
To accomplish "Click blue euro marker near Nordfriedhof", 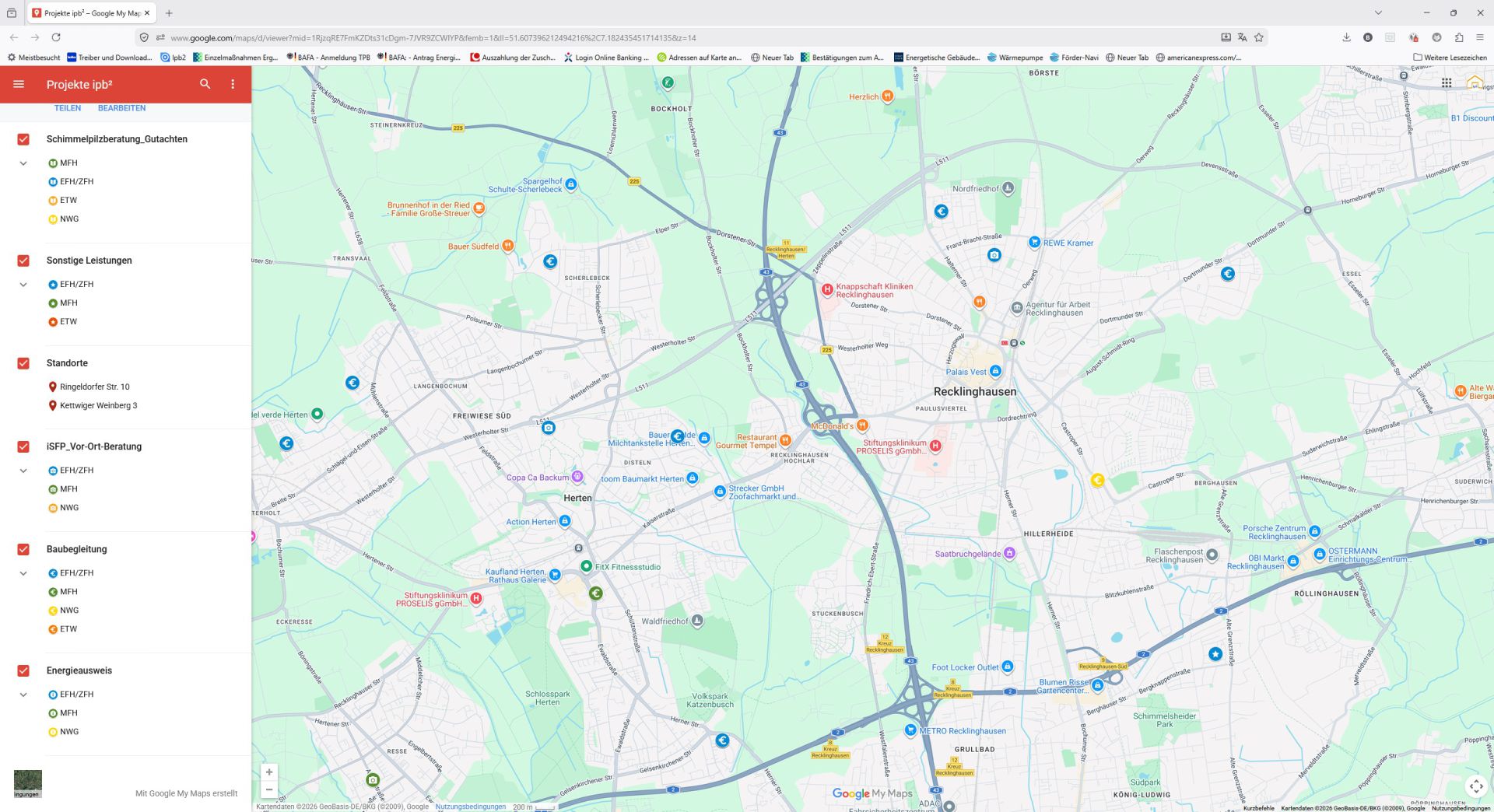I will pyautogui.click(x=941, y=211).
